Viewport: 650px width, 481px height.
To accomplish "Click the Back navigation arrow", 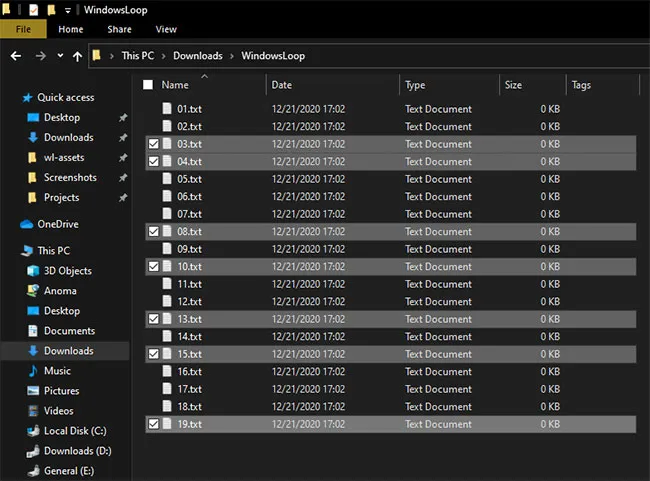I will tap(16, 56).
